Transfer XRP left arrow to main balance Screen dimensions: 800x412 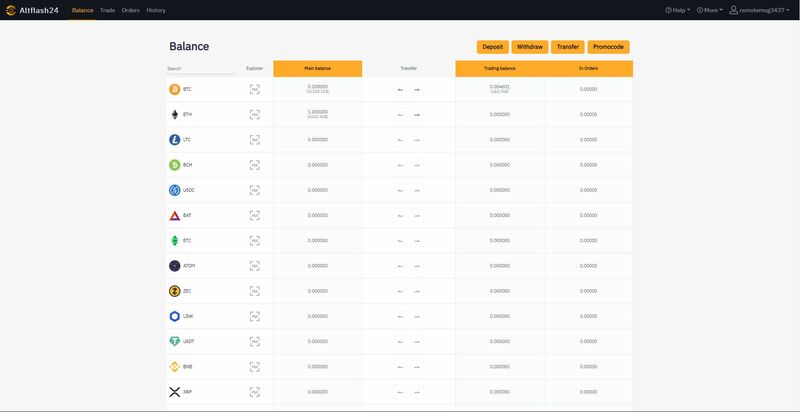click(x=400, y=392)
